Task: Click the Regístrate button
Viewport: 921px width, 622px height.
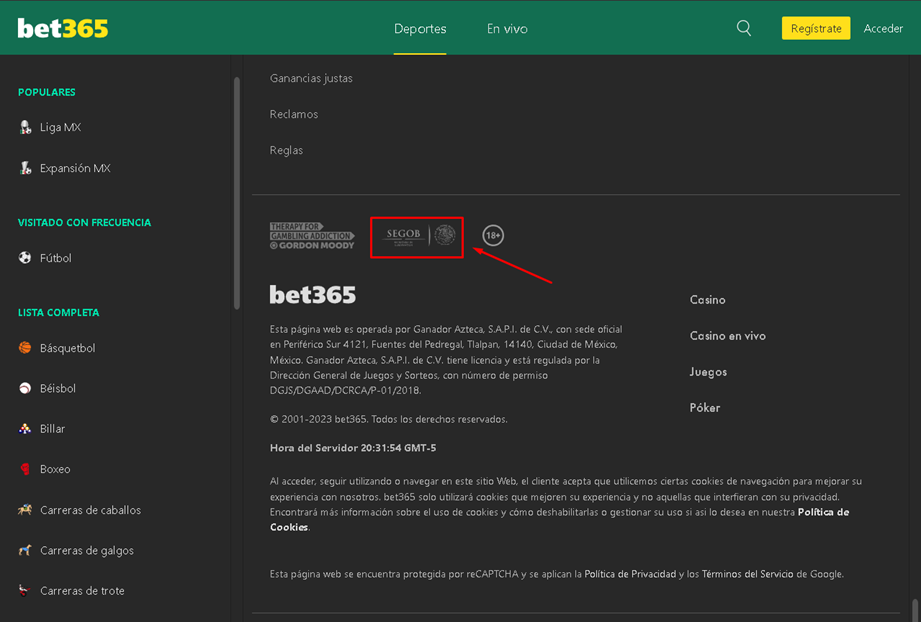Action: (x=816, y=28)
